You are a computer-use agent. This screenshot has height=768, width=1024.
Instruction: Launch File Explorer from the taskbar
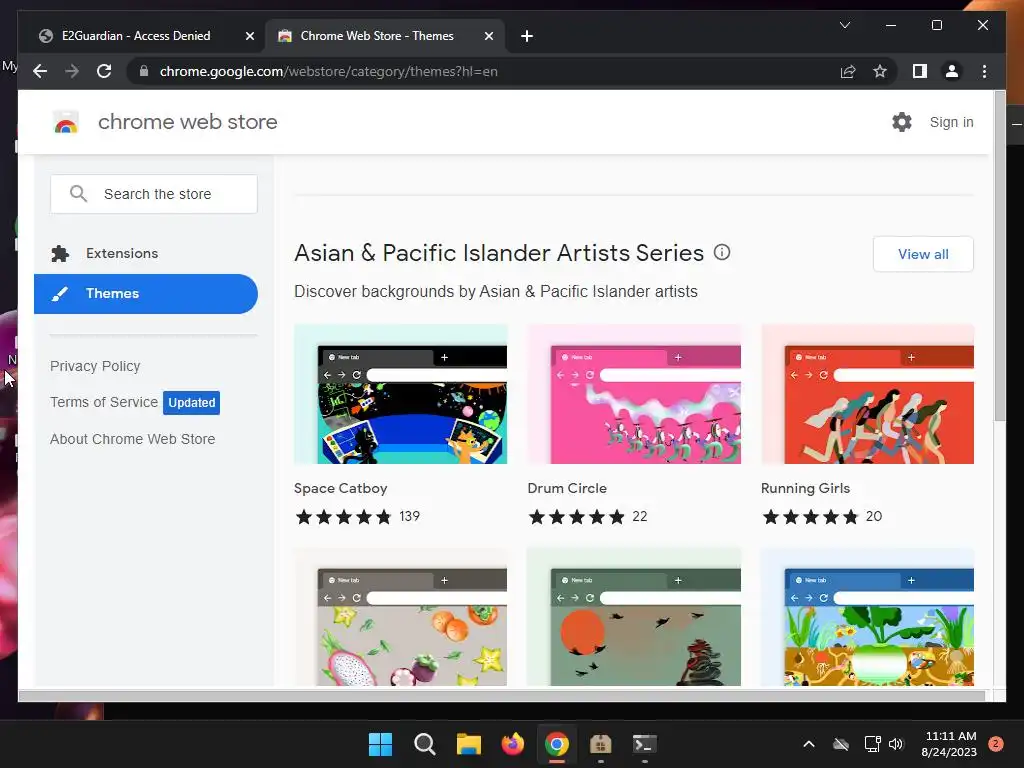tap(469, 744)
